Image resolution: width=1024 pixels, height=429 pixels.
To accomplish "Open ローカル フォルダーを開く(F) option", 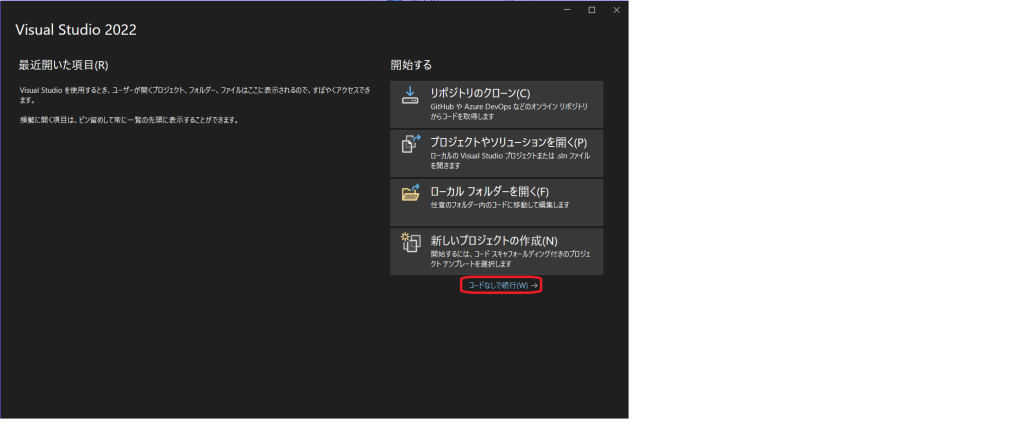I will tap(489, 191).
